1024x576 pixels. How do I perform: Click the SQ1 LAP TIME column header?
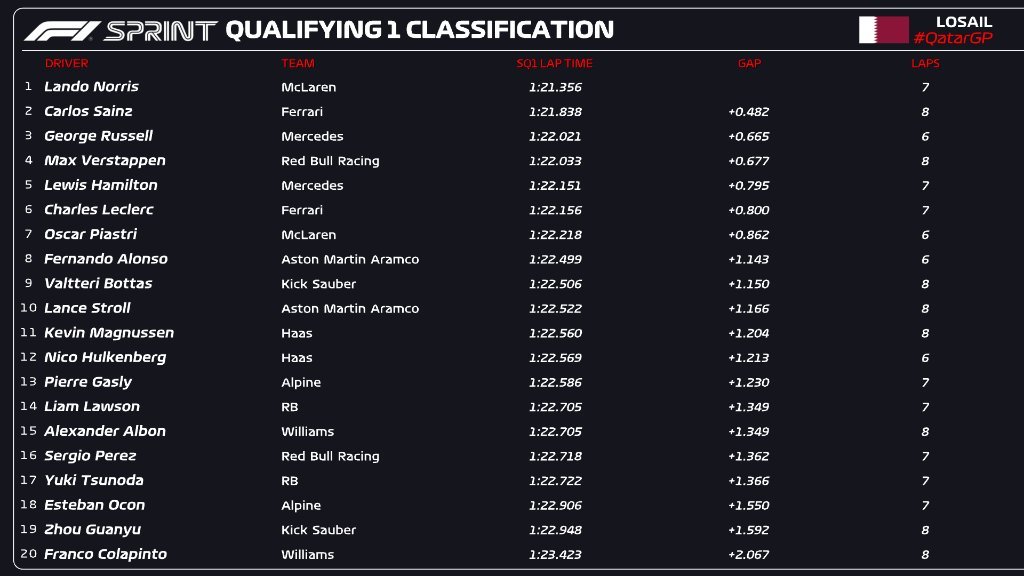(554, 64)
